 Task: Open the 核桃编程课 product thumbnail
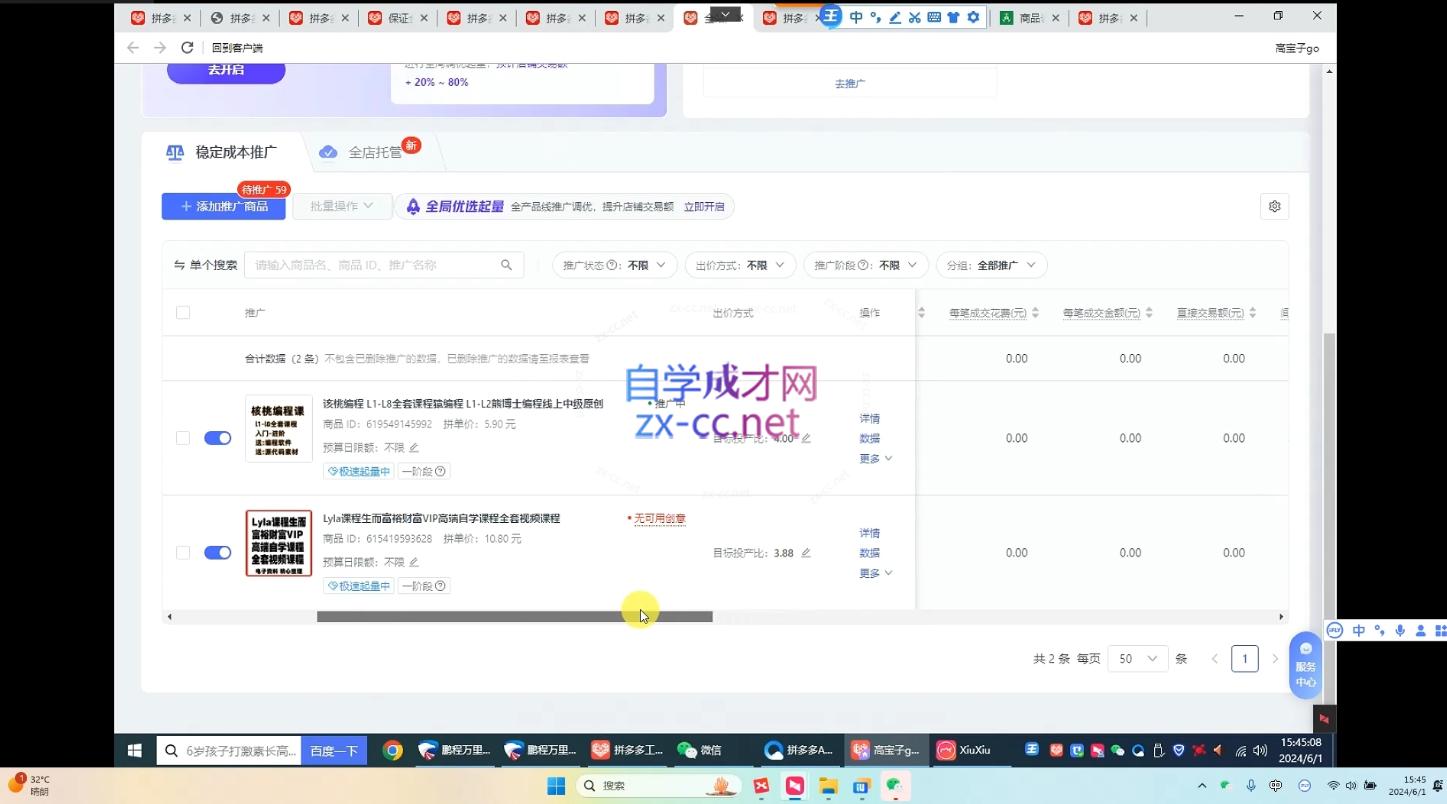coord(279,428)
